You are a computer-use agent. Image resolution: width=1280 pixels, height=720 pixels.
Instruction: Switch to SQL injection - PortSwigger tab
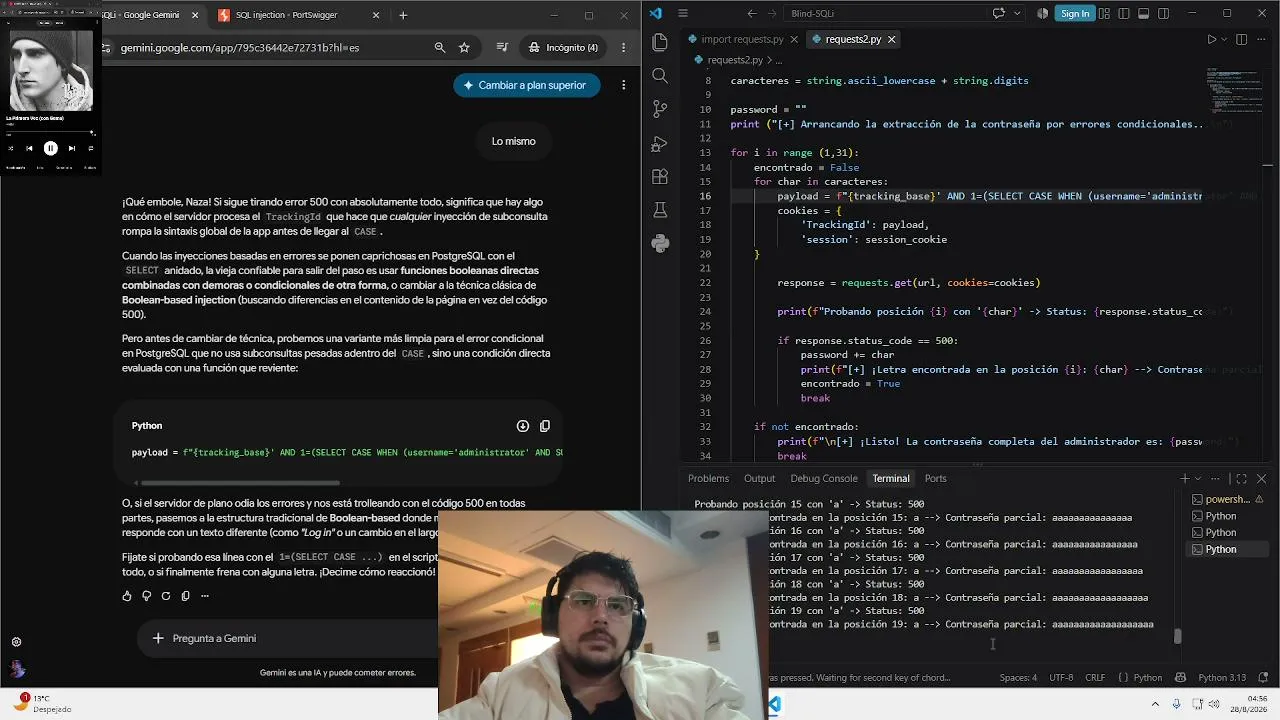pos(300,15)
